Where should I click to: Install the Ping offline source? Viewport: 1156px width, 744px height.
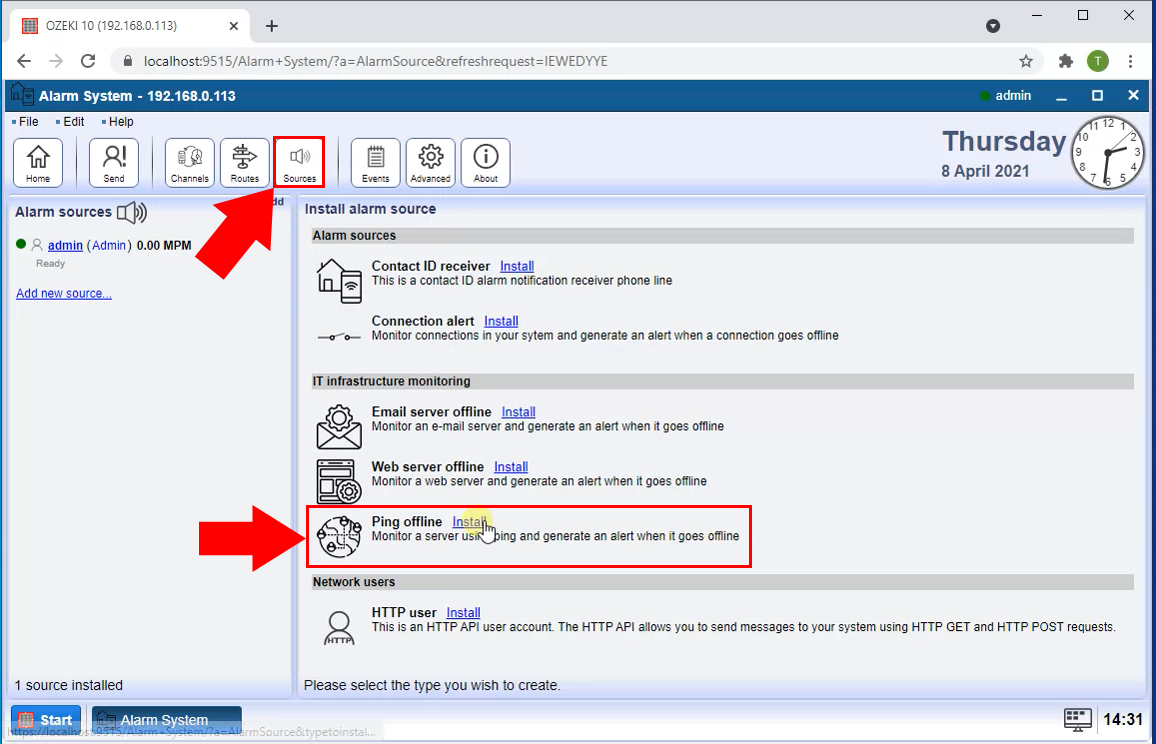[470, 522]
